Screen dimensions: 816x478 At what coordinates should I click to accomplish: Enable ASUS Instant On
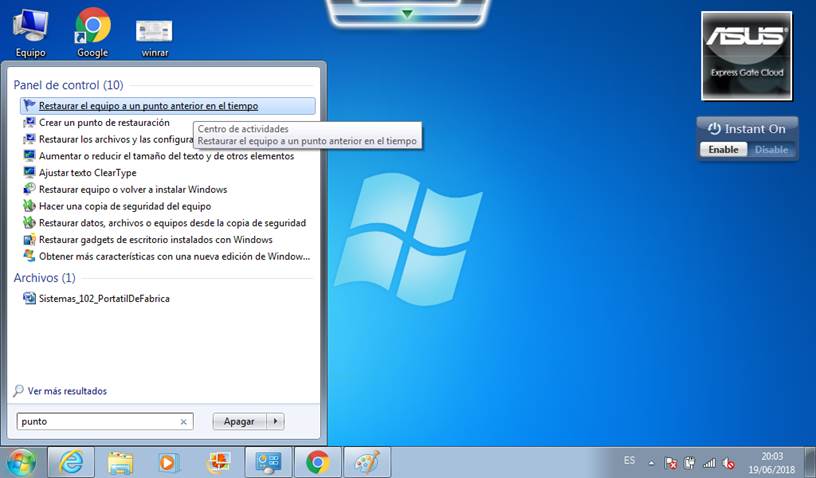[x=723, y=150]
